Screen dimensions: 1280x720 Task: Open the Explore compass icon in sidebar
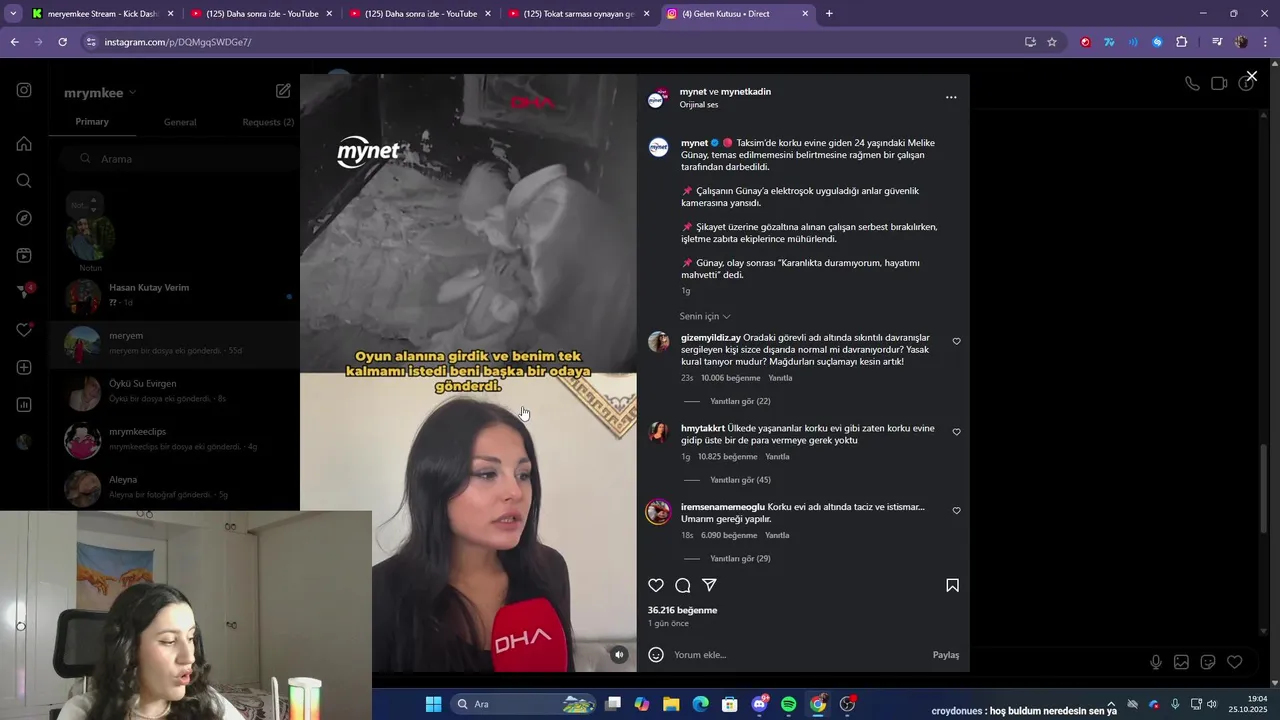point(24,218)
